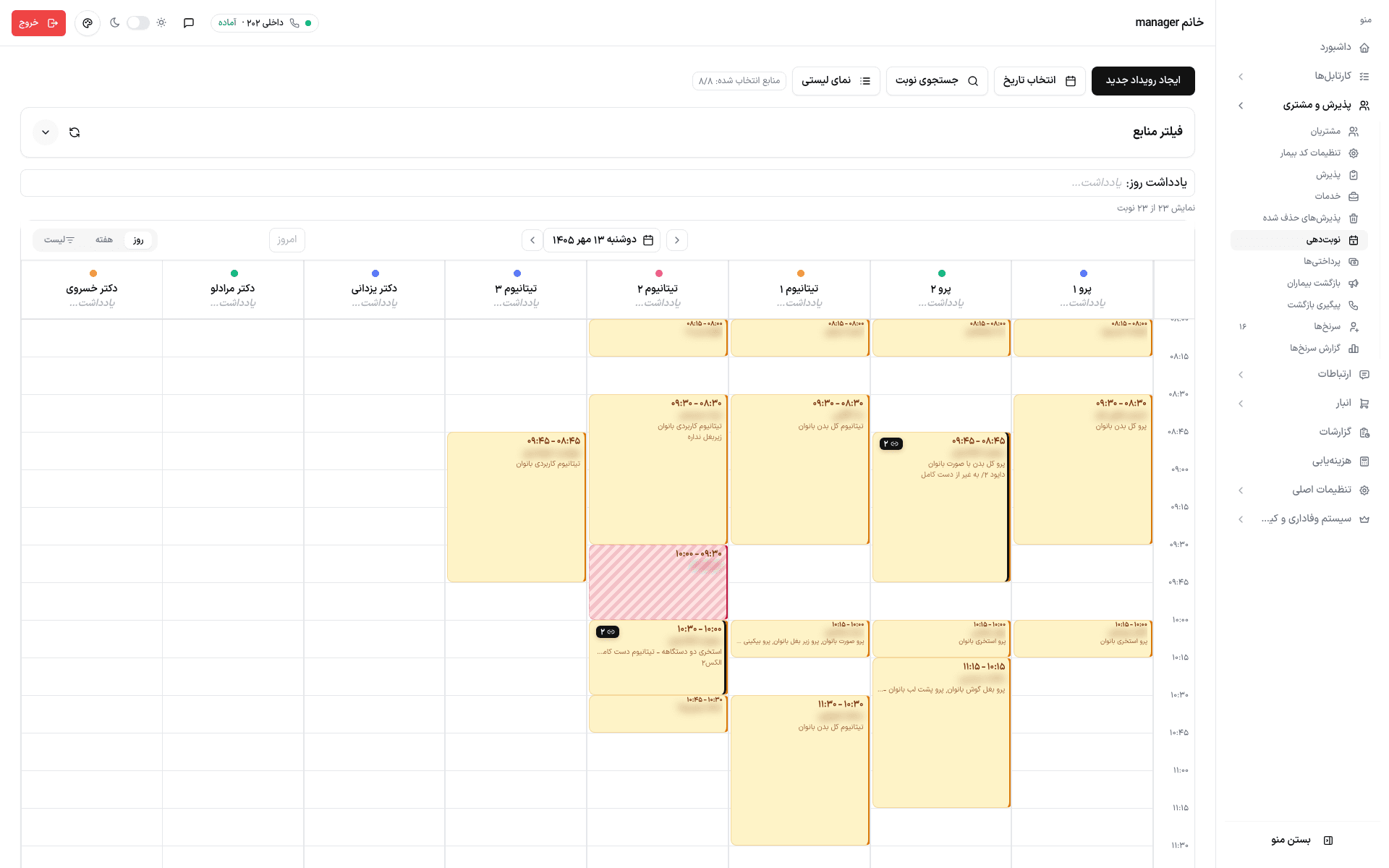Click the نمای لیستی button

point(836,81)
